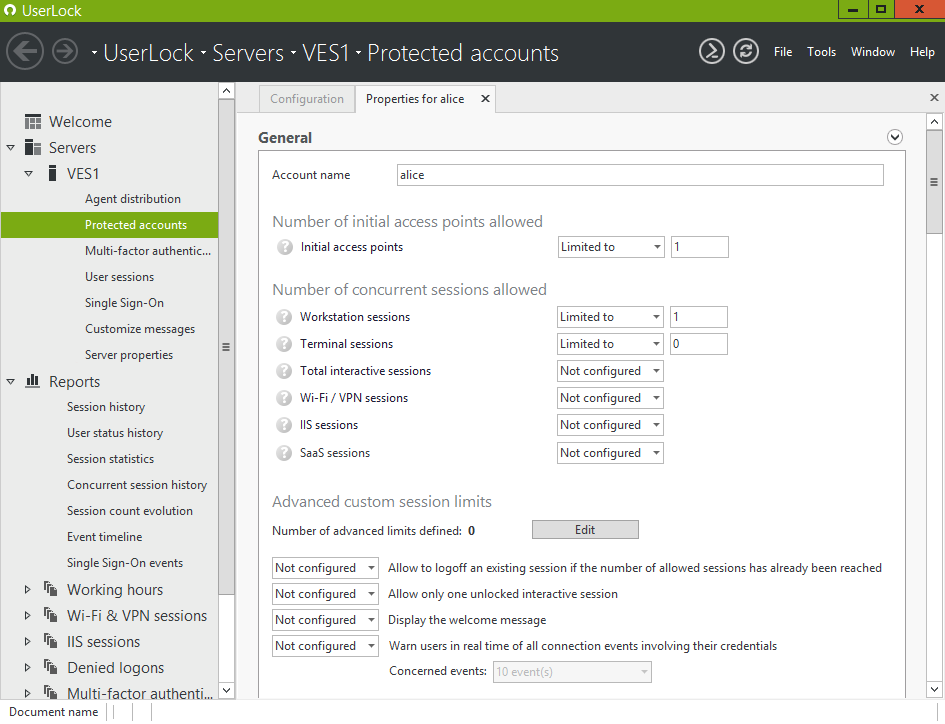Close the tab panel with the far-right X
Screen dimensions: 945x724
[934, 97]
